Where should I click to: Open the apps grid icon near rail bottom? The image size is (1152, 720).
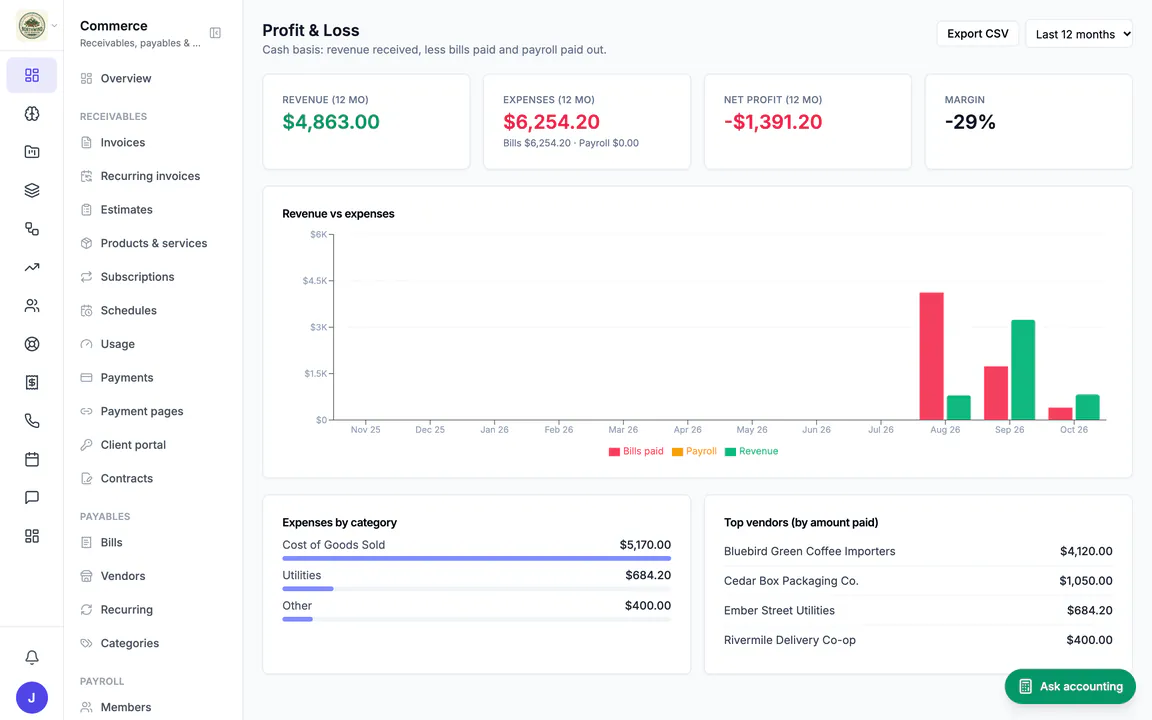click(x=32, y=536)
